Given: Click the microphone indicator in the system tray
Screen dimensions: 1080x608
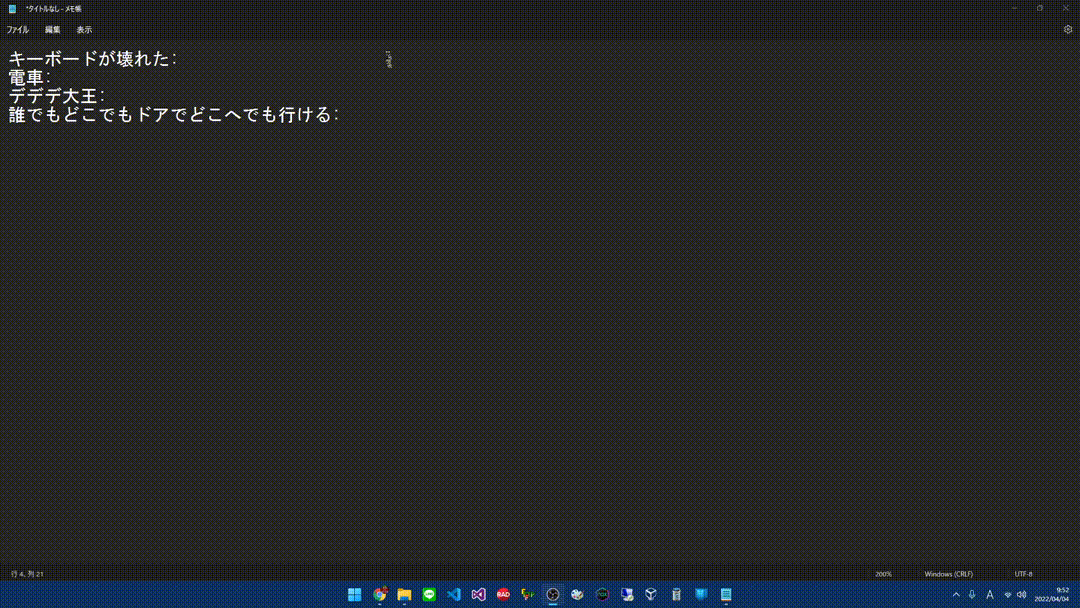Looking at the screenshot, I should click(972, 594).
